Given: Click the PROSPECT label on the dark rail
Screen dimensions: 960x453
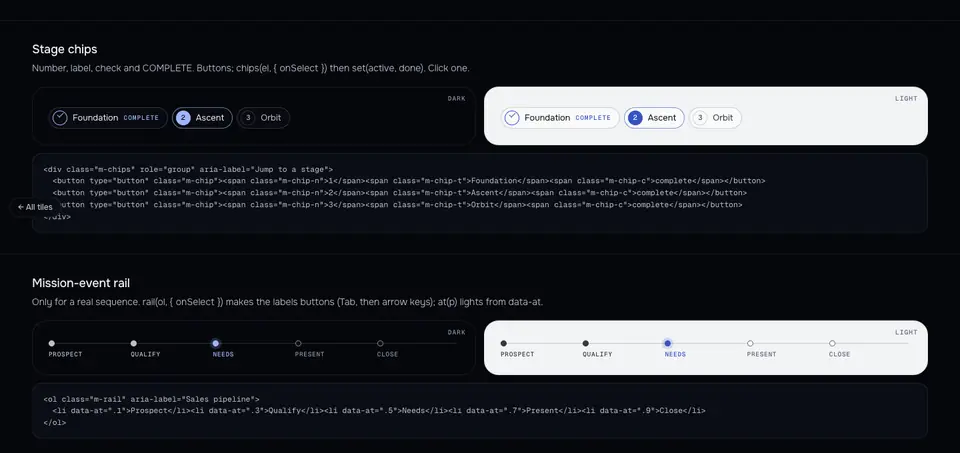Looking at the screenshot, I should point(66,354).
